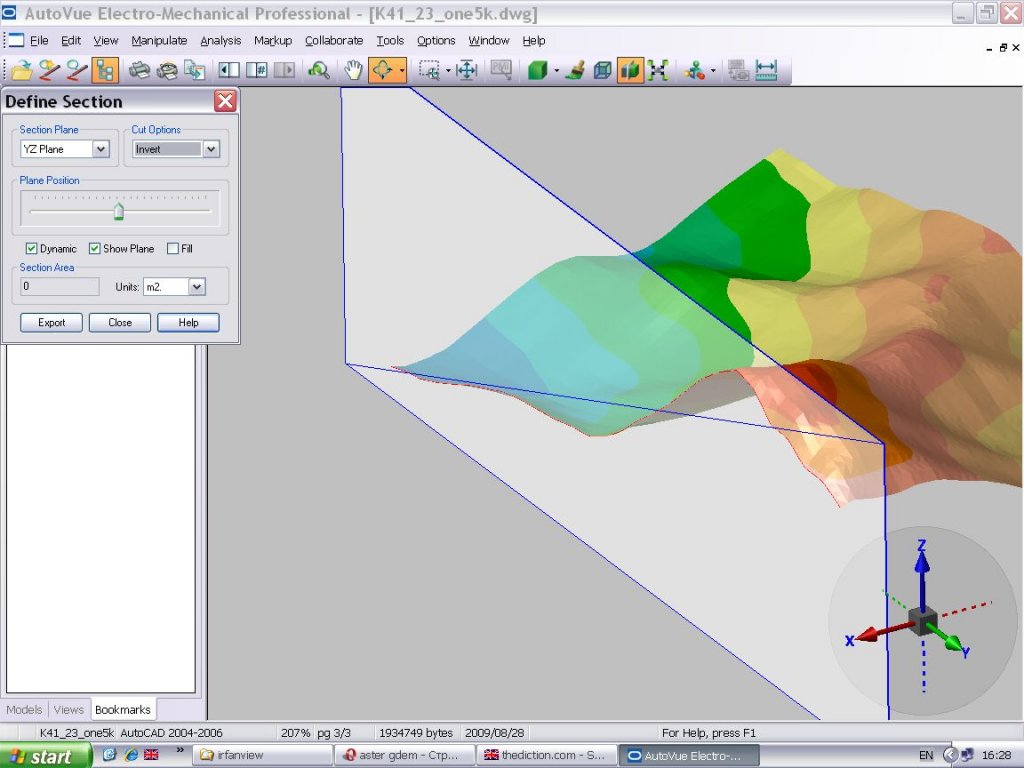Switch to the Models tab
The image size is (1024, 768).
(24, 710)
